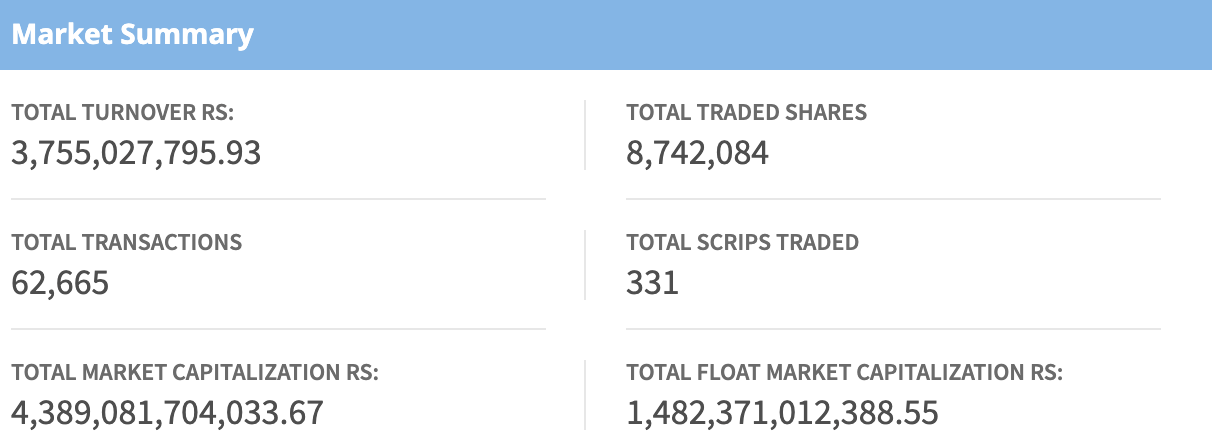Select the market capitalization value 4,389,081,704,033.67
Screen dimensions: 1212x435
coord(167,413)
